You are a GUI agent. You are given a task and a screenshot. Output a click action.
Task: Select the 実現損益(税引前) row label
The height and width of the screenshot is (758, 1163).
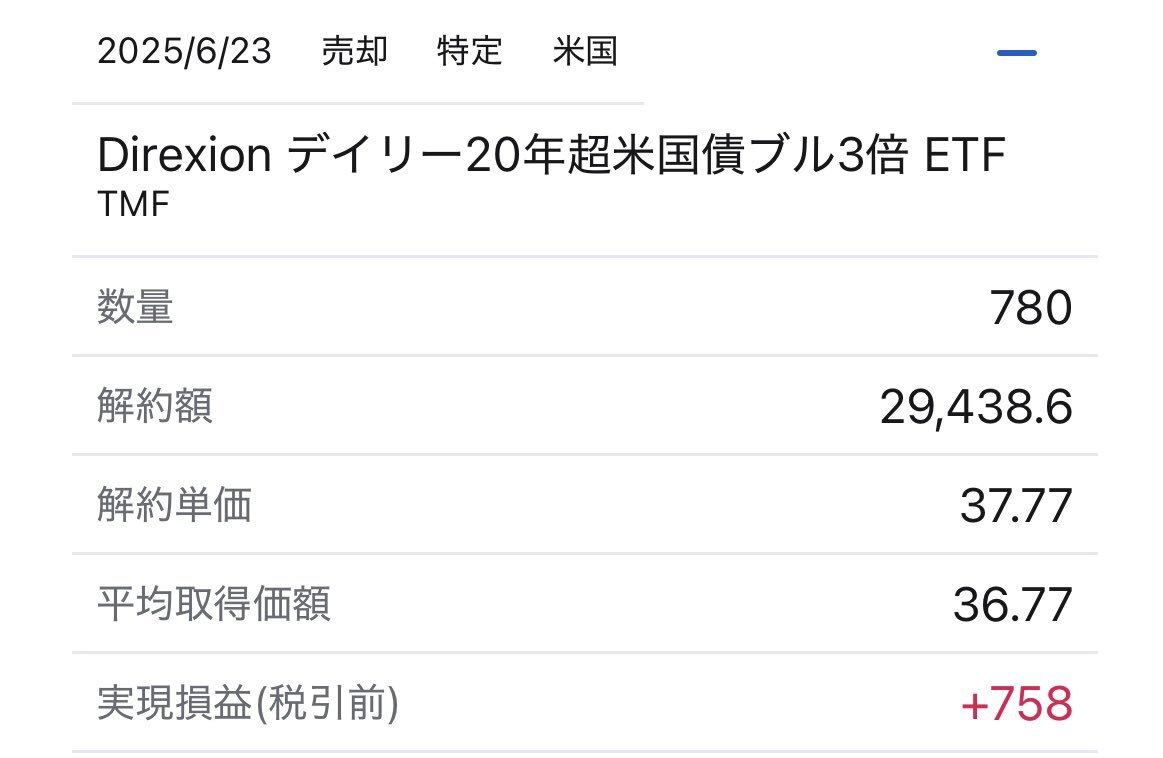tap(248, 702)
